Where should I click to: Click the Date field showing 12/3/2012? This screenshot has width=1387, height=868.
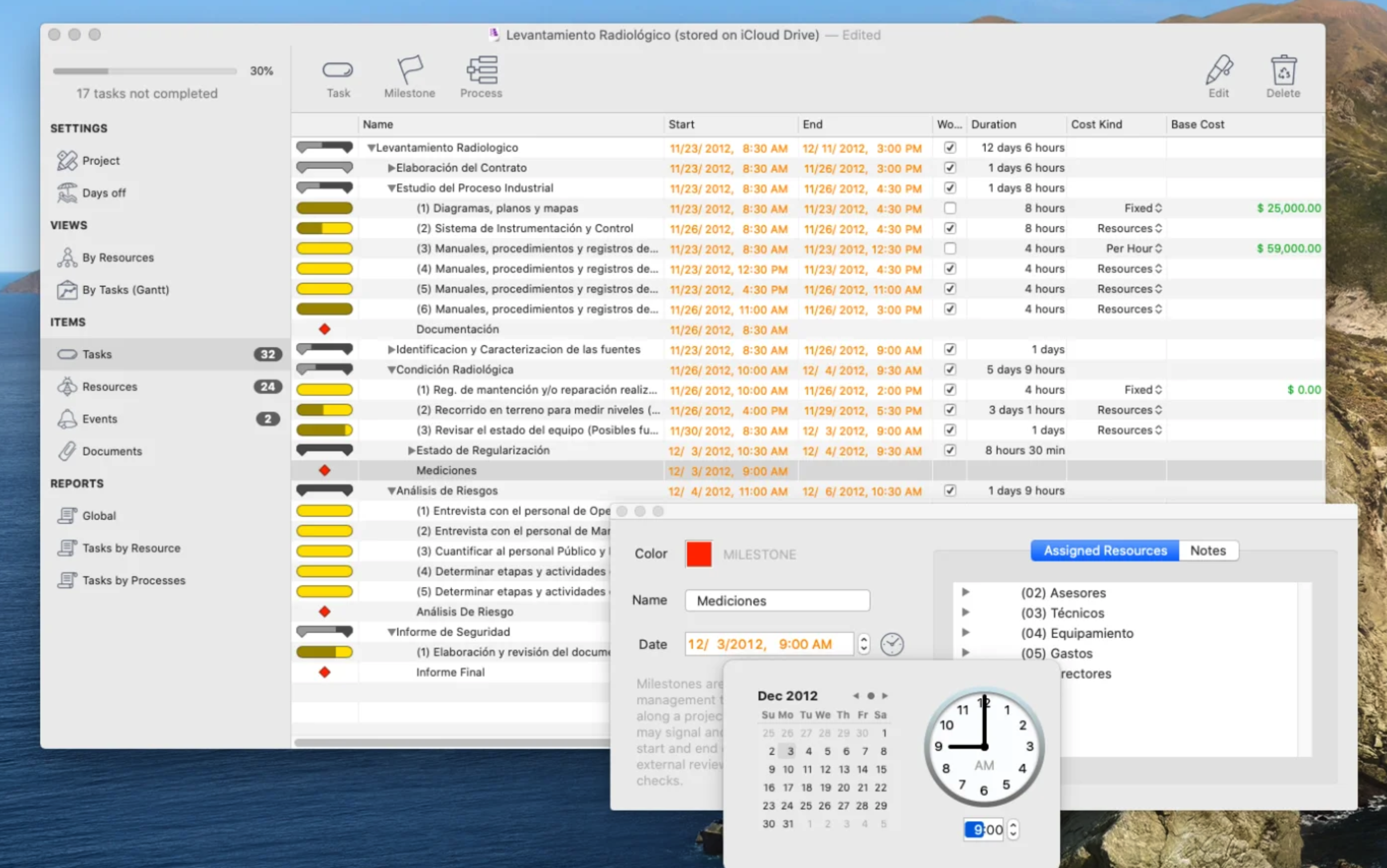point(769,644)
